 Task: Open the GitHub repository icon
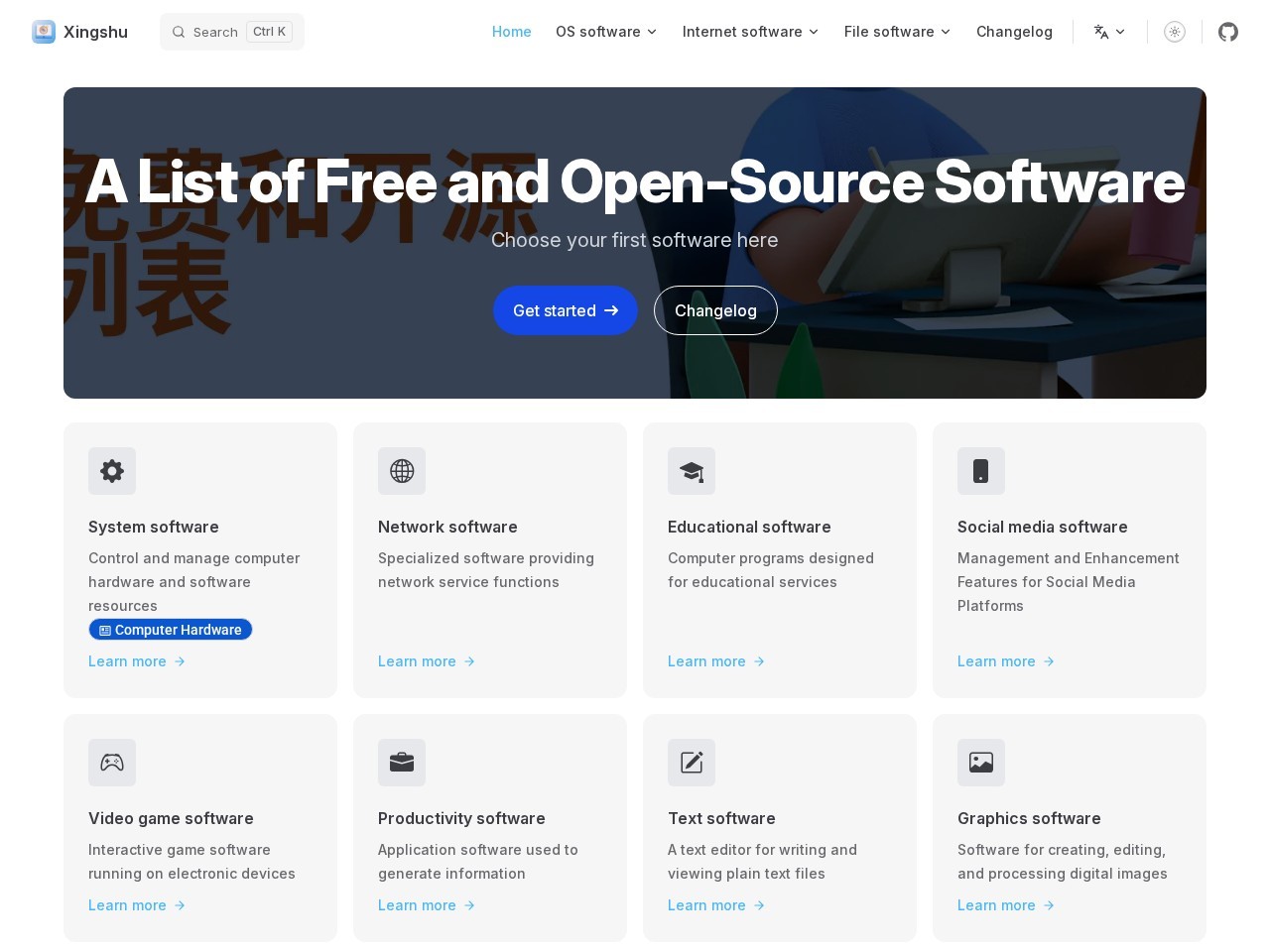pyautogui.click(x=1228, y=32)
